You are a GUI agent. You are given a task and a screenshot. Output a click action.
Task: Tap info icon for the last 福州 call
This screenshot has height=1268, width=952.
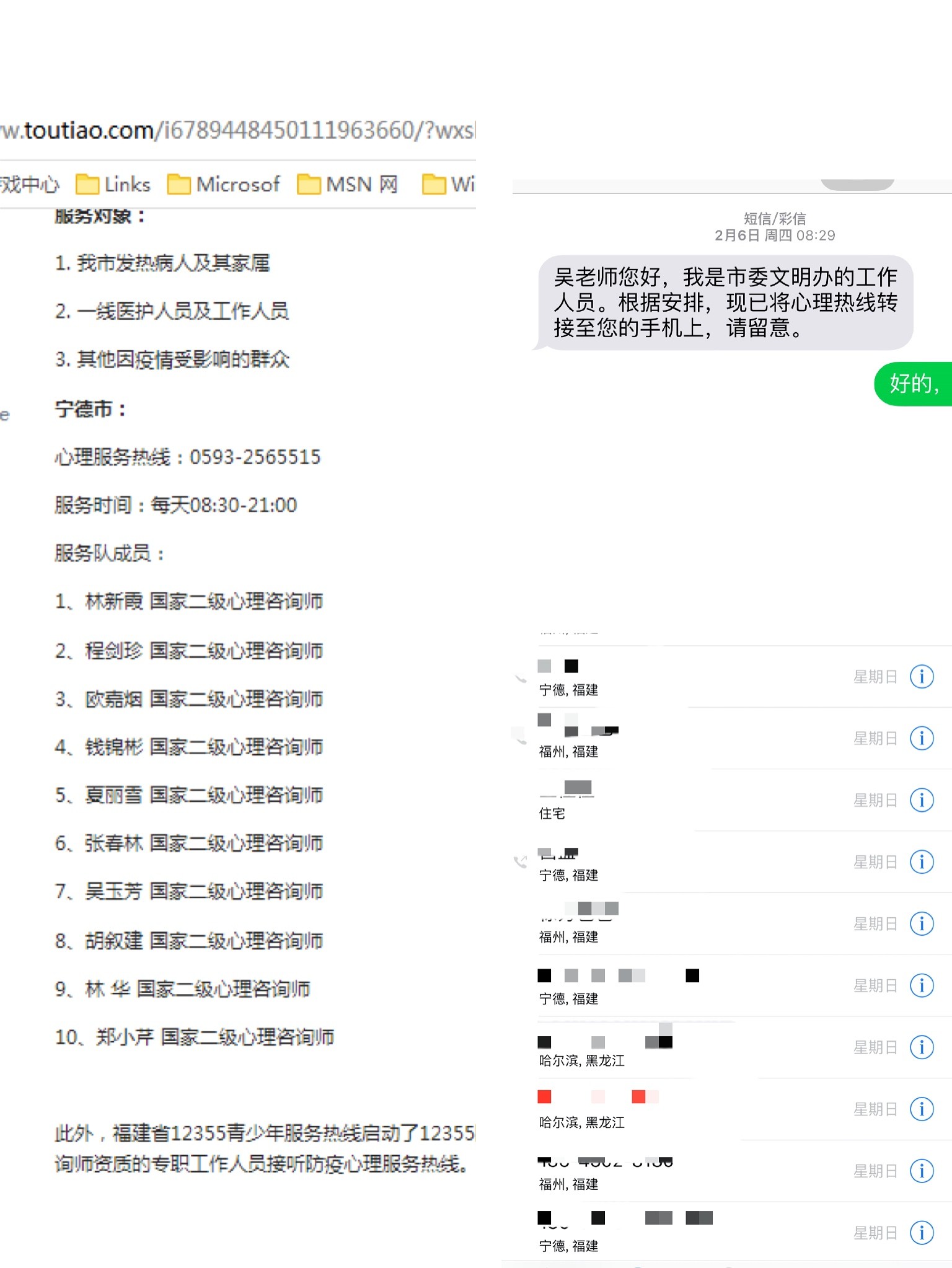coord(922,1171)
